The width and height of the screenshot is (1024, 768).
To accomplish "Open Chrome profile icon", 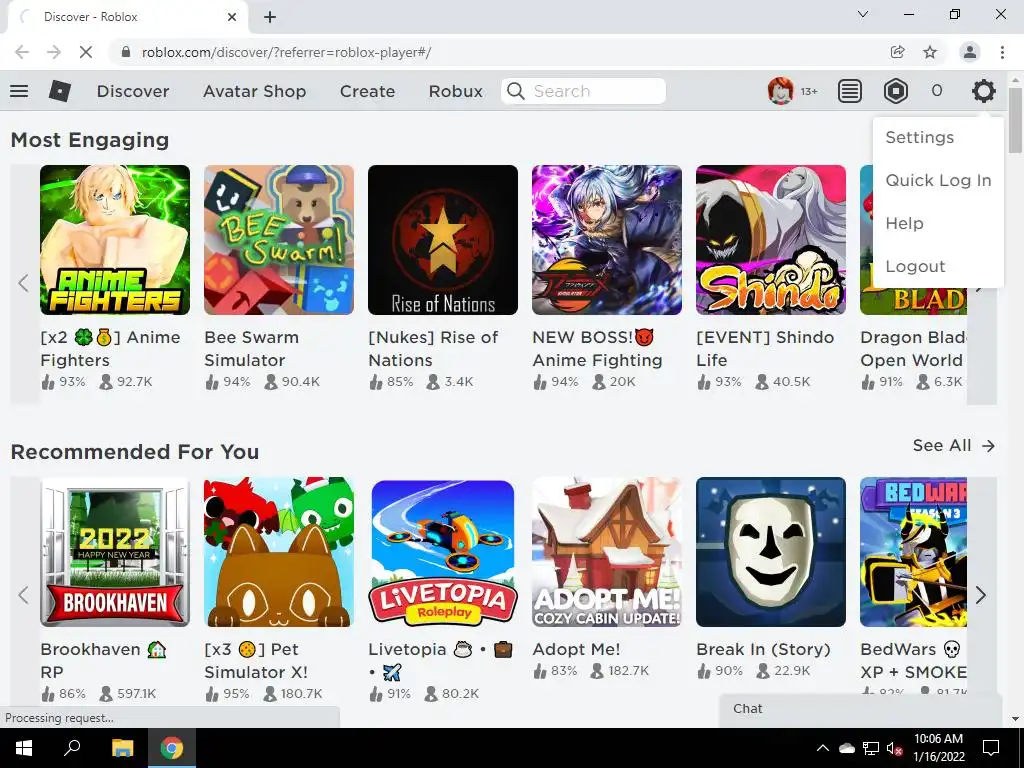I will [x=970, y=52].
